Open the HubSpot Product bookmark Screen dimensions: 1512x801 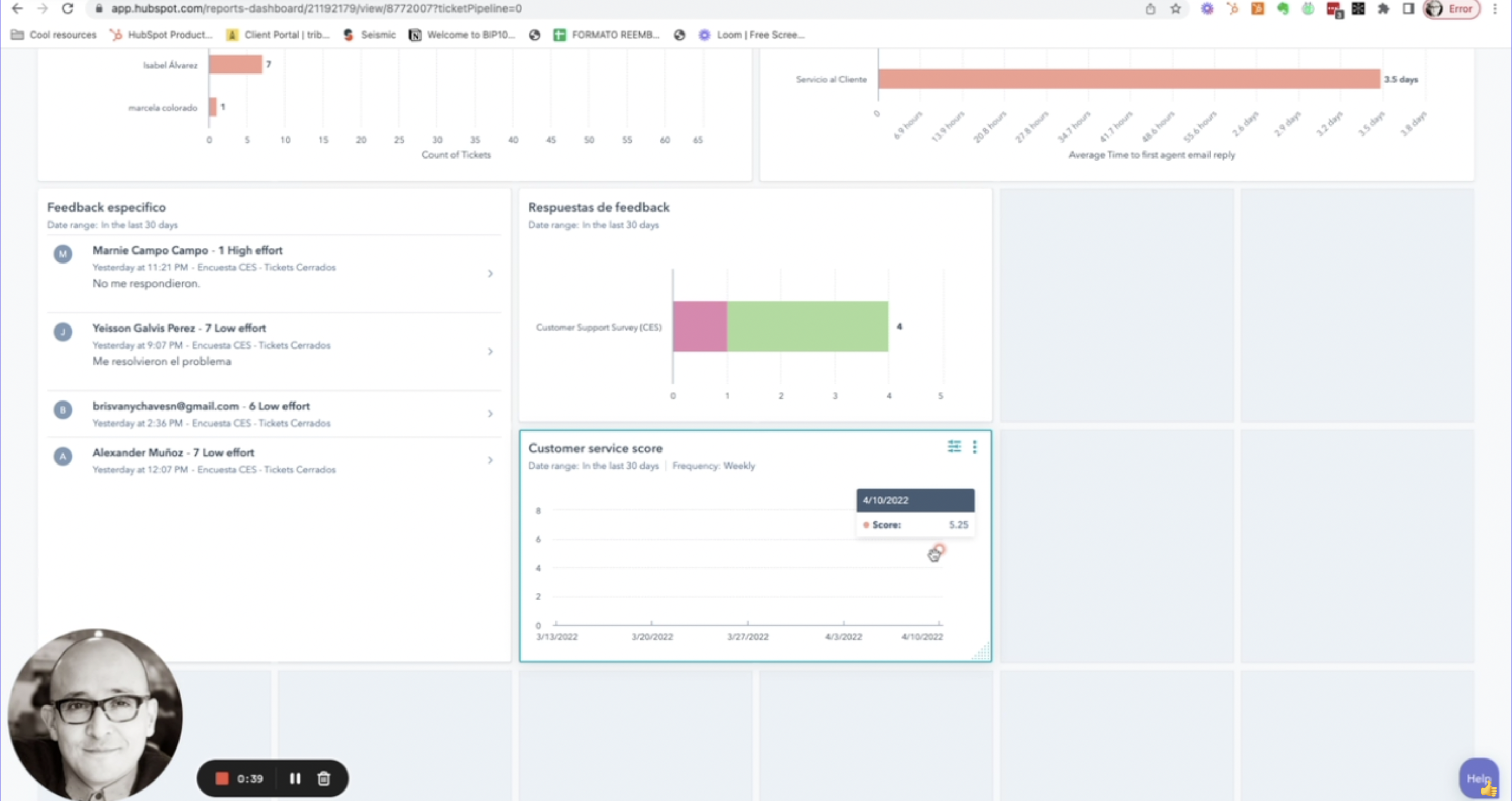[x=161, y=35]
